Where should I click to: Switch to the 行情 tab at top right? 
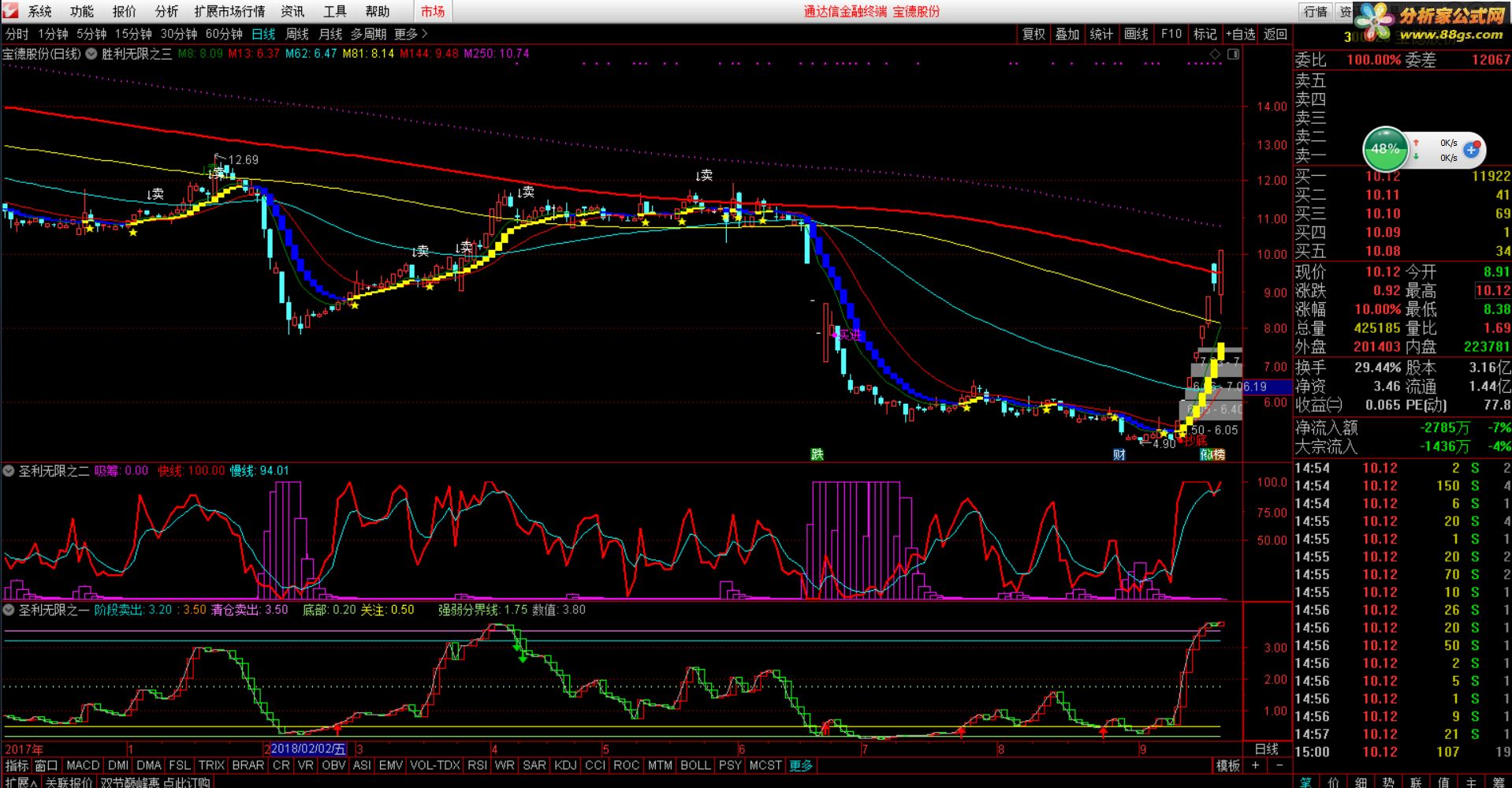coord(1315,11)
